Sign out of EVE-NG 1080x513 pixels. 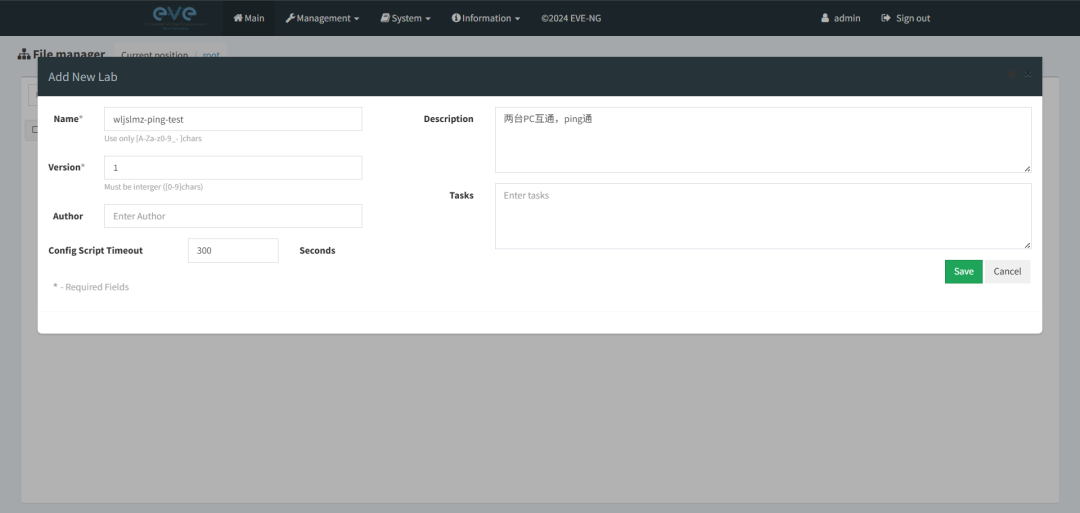pyautogui.click(x=905, y=18)
